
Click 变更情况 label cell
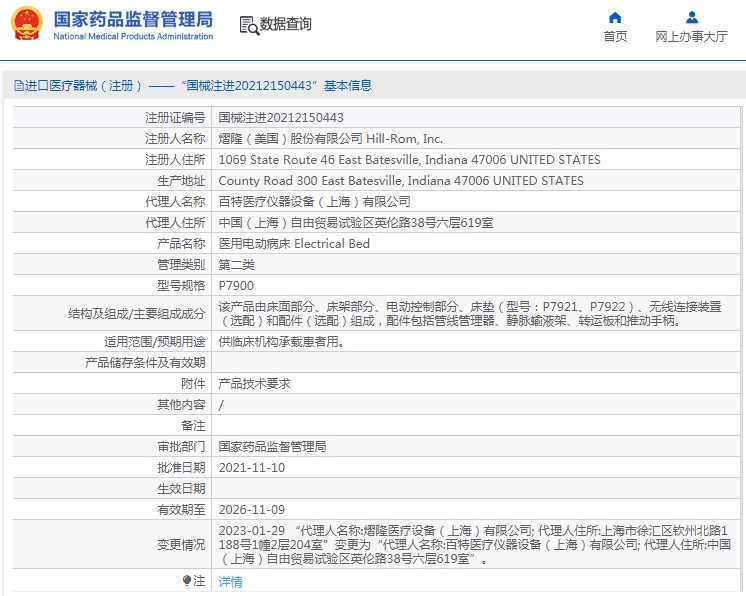(112, 544)
